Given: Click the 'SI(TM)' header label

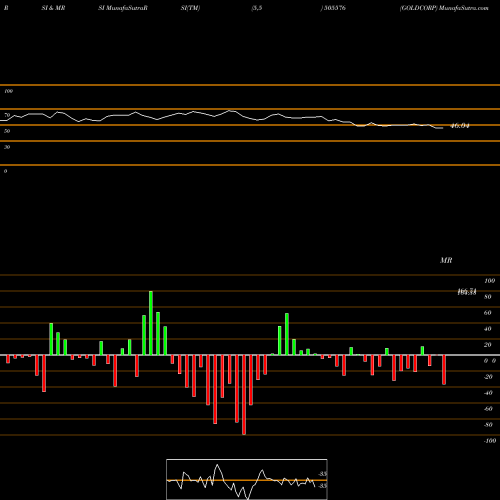Looking at the screenshot, I should pyautogui.click(x=190, y=8).
